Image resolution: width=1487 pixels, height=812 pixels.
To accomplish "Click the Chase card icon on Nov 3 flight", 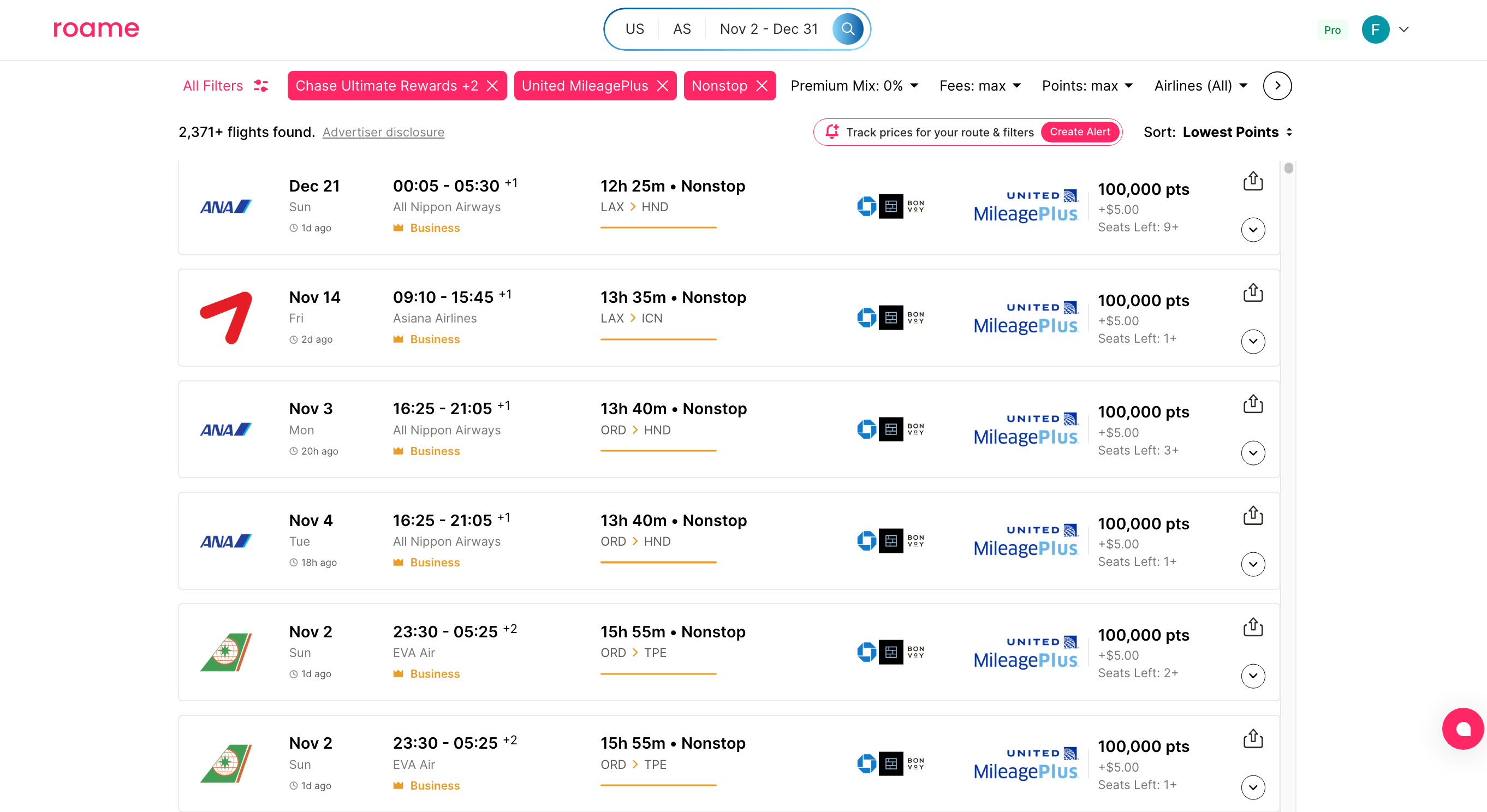I will click(867, 429).
